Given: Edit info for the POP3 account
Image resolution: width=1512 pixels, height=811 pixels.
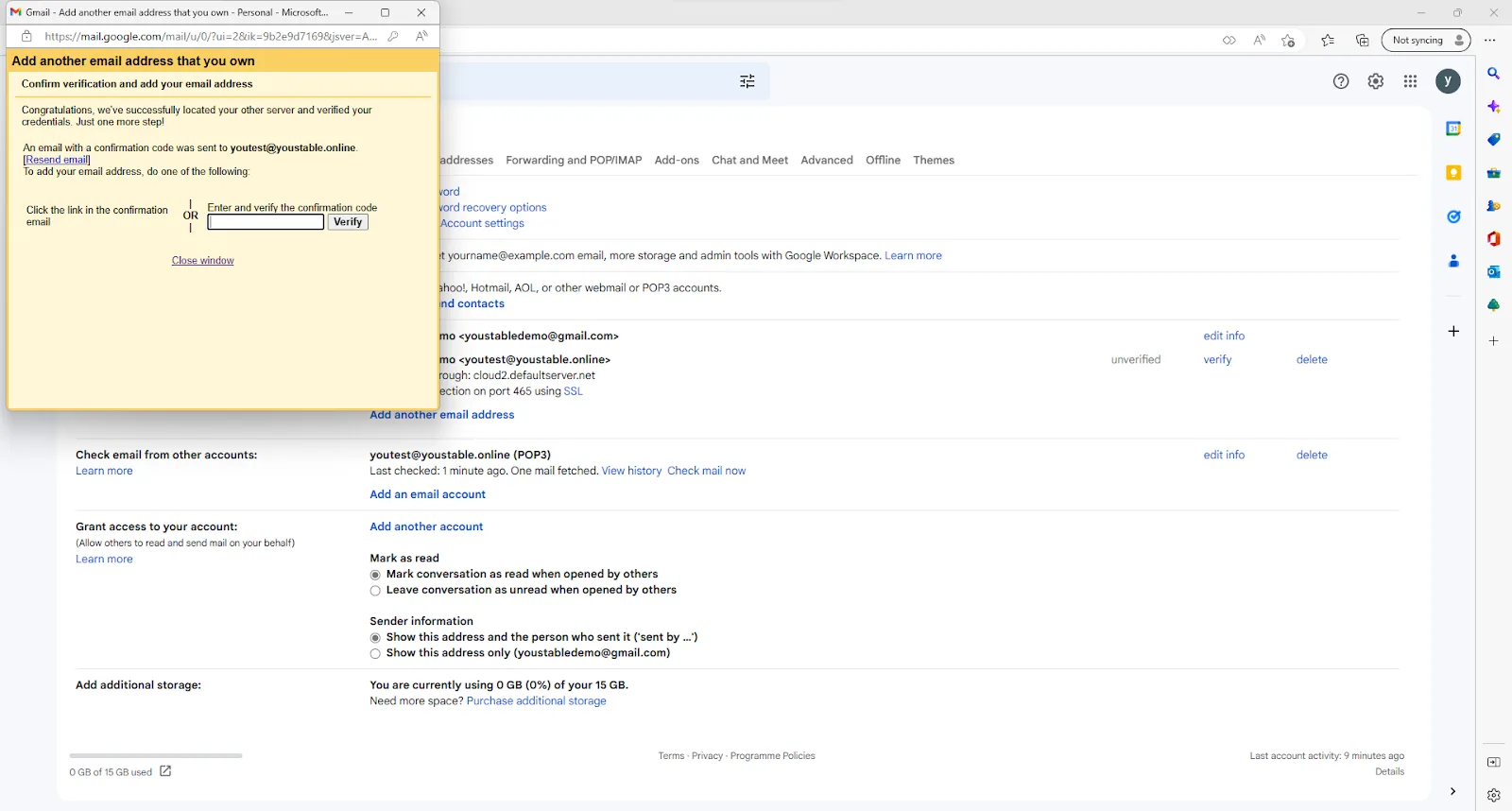Looking at the screenshot, I should (x=1224, y=456).
